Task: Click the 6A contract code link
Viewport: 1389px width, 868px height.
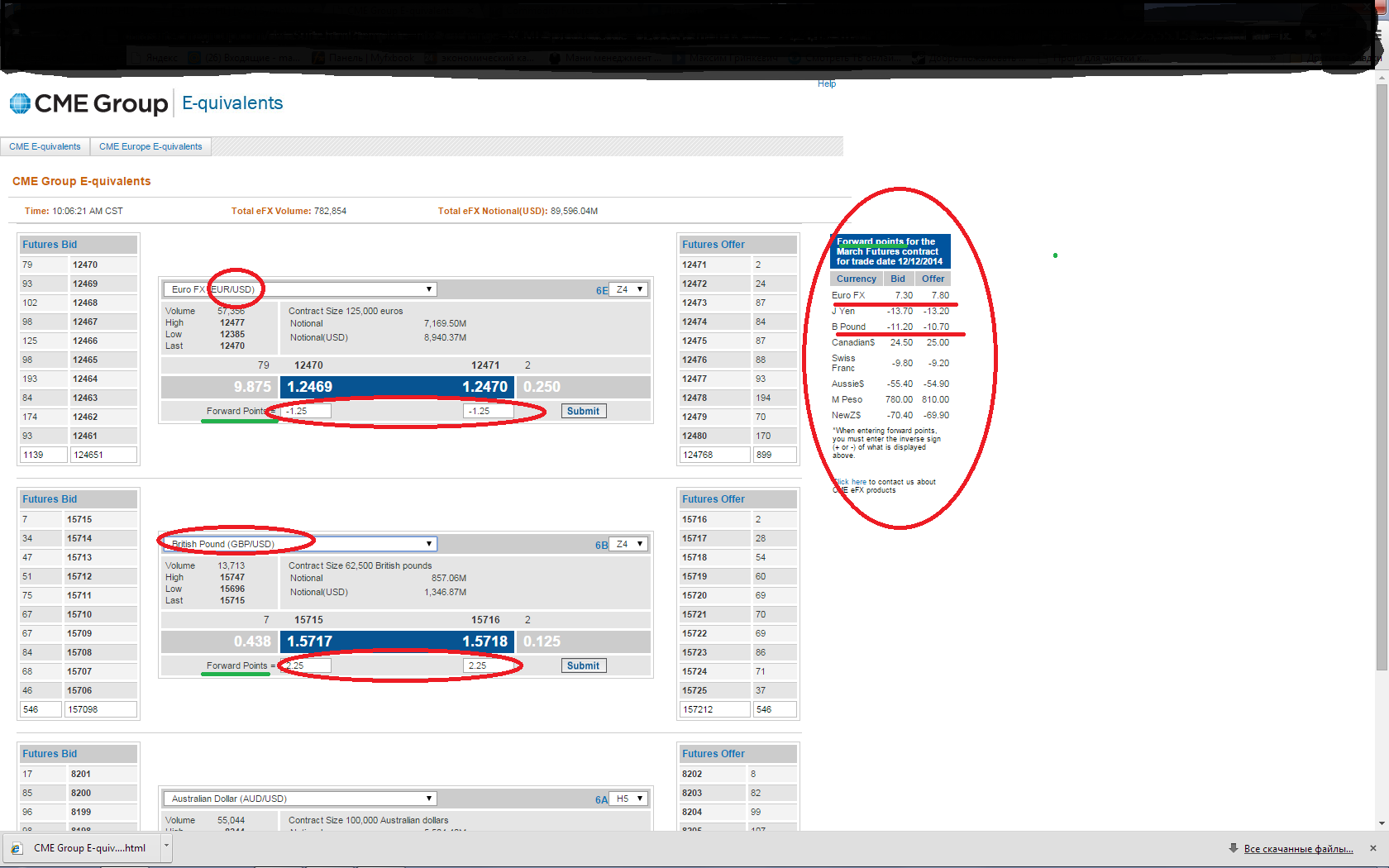Action: (602, 799)
